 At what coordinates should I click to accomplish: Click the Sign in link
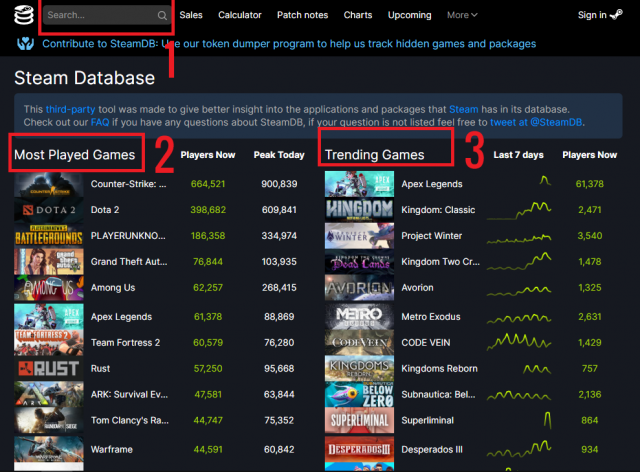tap(592, 15)
